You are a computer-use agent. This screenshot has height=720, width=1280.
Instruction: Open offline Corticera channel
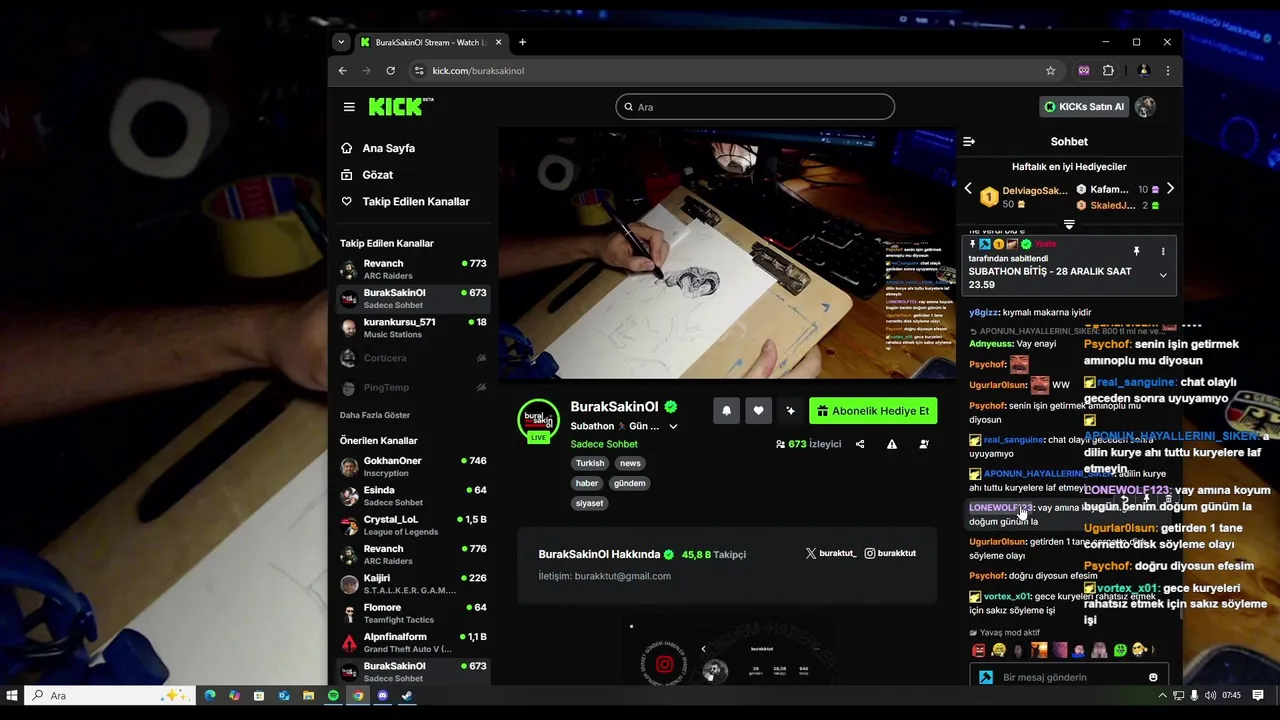pyautogui.click(x=413, y=358)
